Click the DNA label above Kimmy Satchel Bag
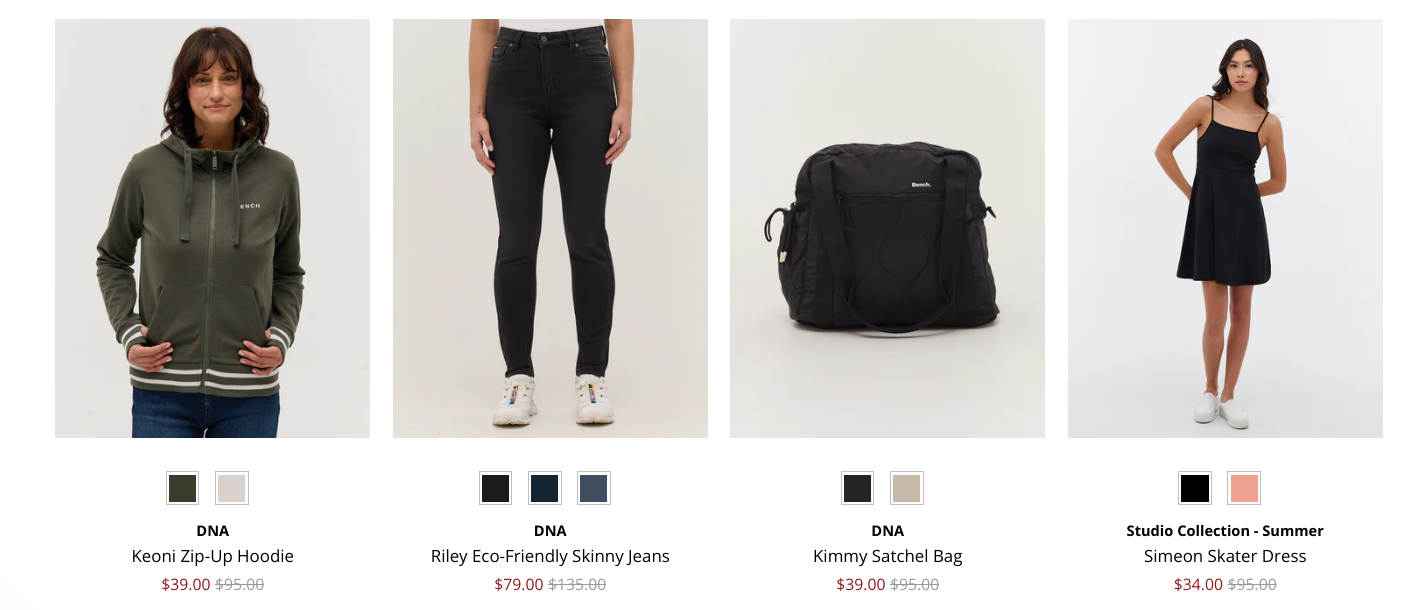Screen dimensions: 1409x610 [x=888, y=531]
